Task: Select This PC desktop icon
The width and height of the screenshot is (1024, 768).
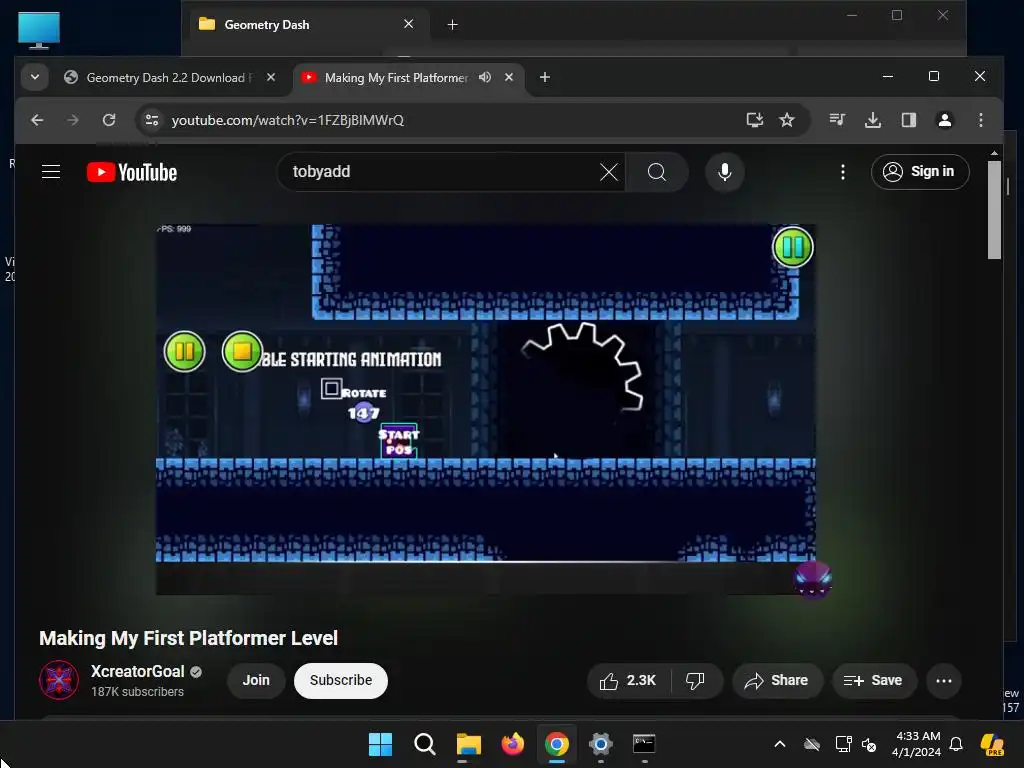Action: [39, 30]
